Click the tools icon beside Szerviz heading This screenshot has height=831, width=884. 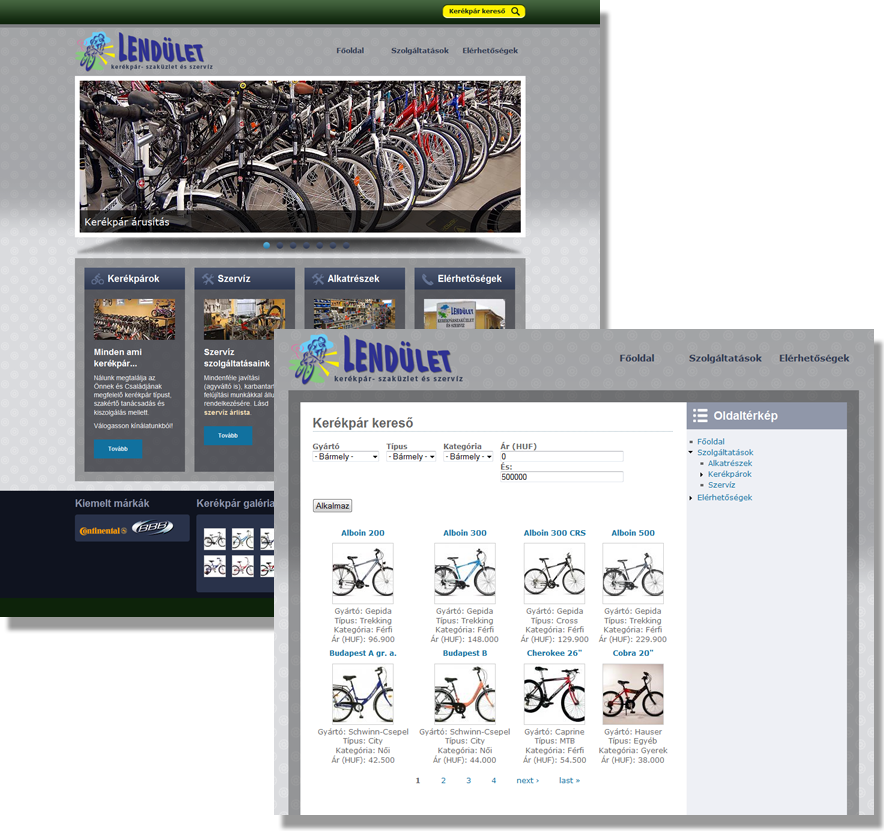pos(208,279)
